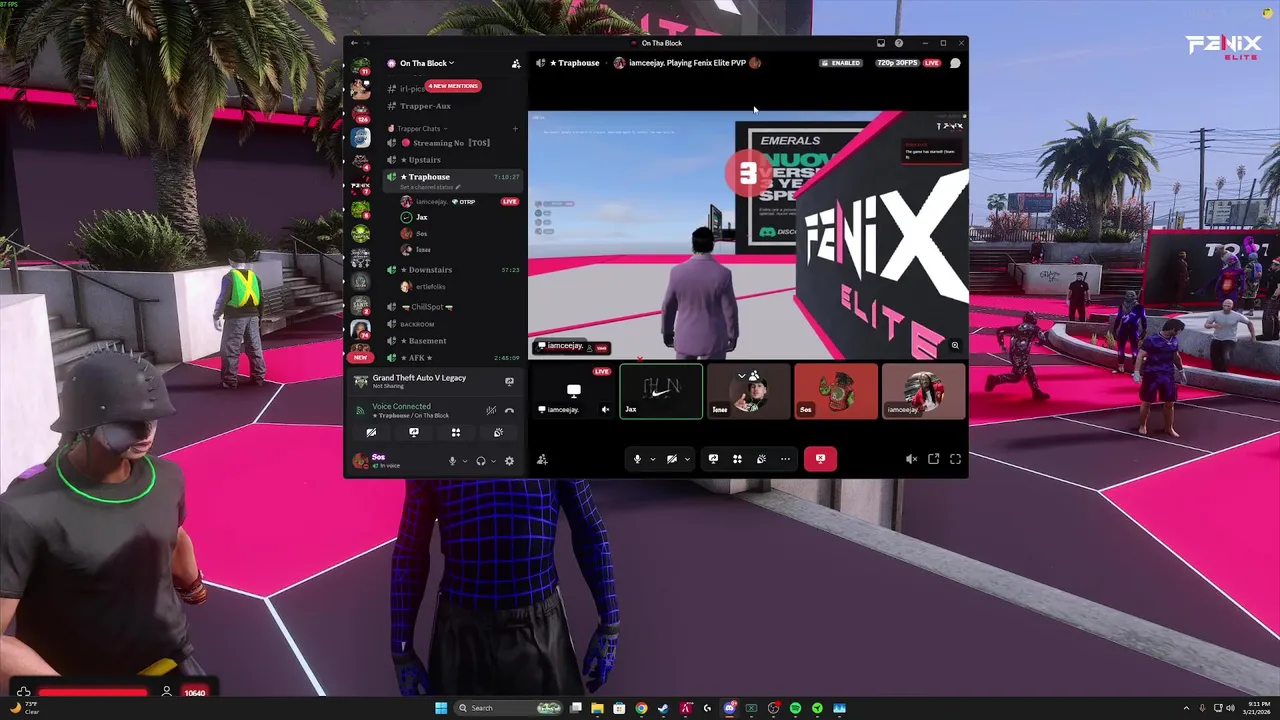Show chat via the speech bubble icon
The width and height of the screenshot is (1280, 720).
955,63
